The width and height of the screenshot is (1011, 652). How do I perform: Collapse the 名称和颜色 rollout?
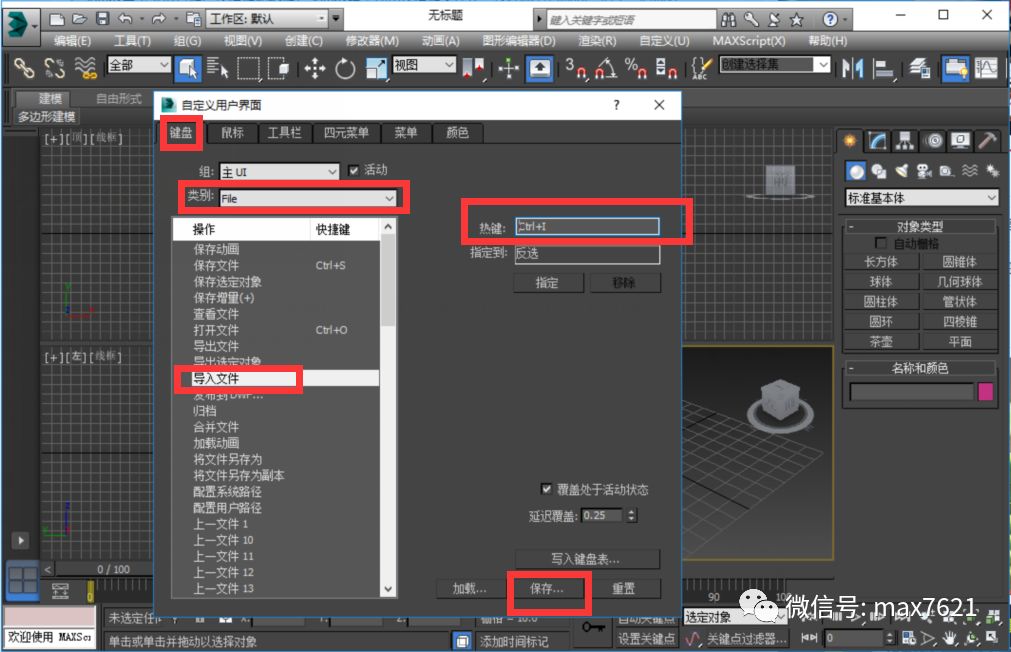tap(920, 368)
